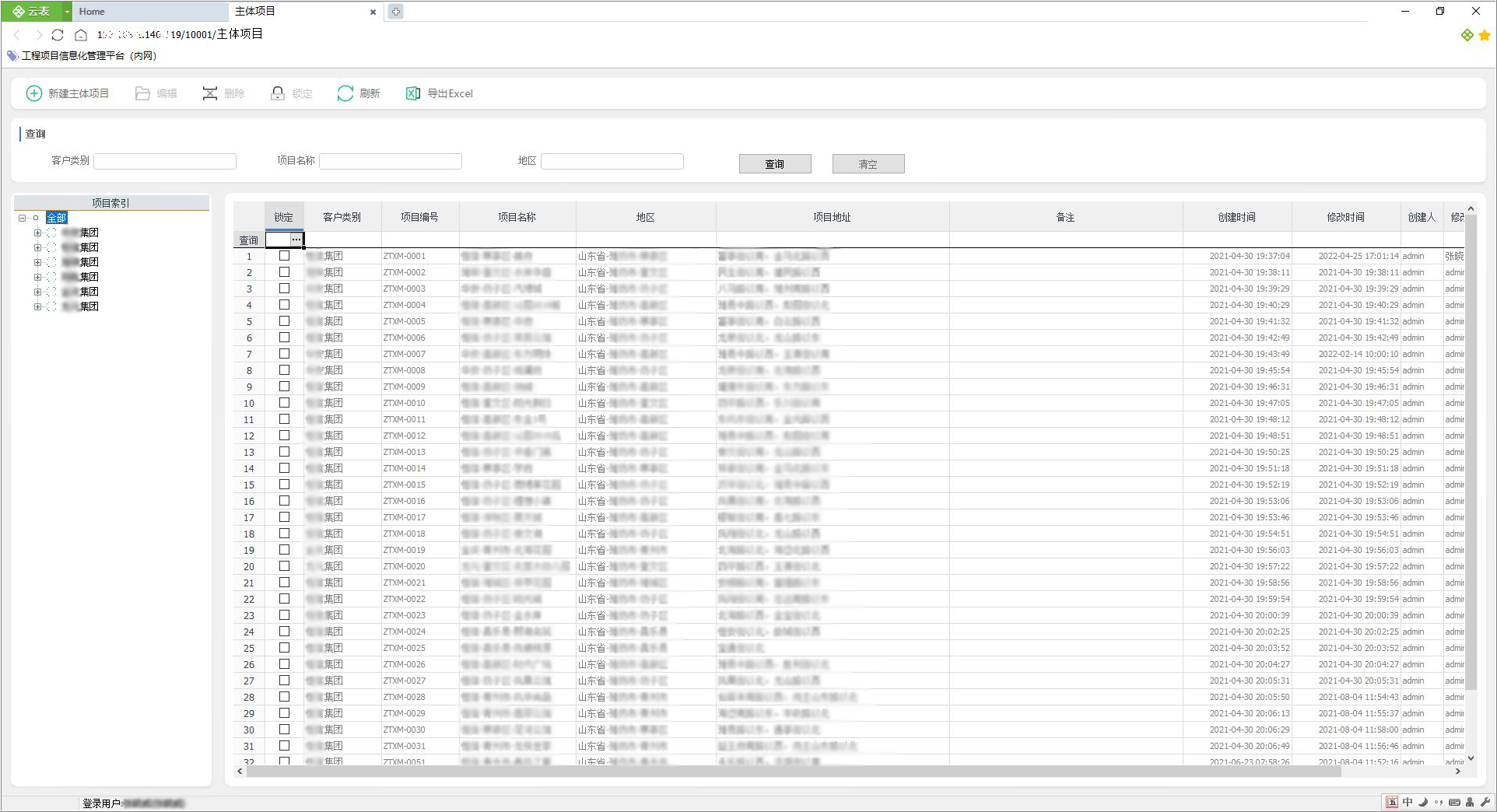Check the lock checkbox for ZTXM-0010
1497x812 pixels.
(x=284, y=403)
